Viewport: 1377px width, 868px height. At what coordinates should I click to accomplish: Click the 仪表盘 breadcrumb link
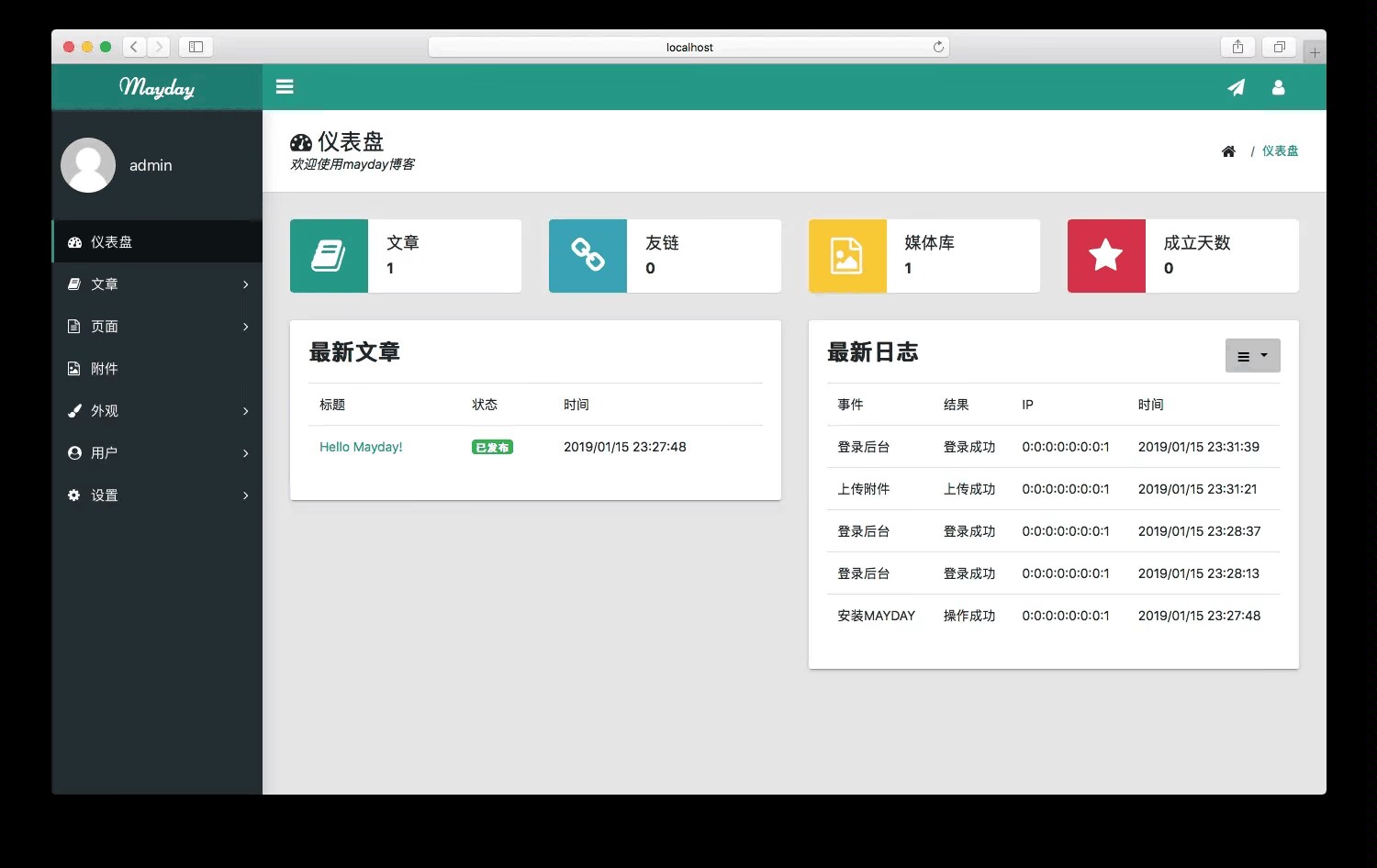coord(1280,150)
